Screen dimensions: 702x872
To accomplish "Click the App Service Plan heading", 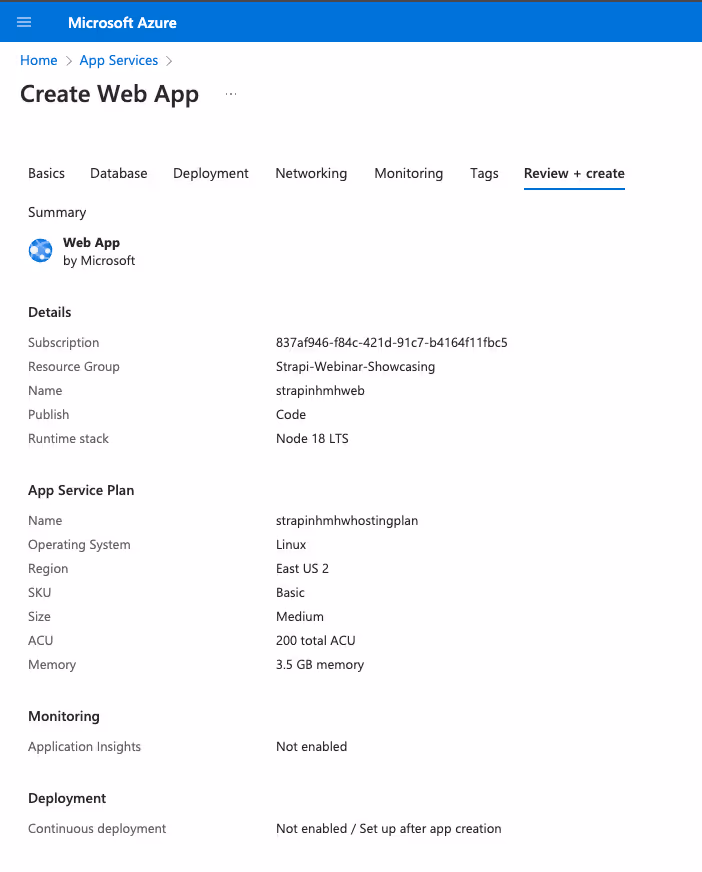I will coord(81,490).
